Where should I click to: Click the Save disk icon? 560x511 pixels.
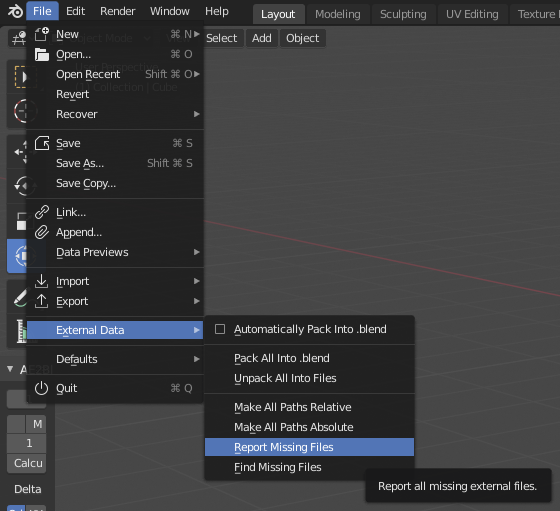click(x=41, y=143)
